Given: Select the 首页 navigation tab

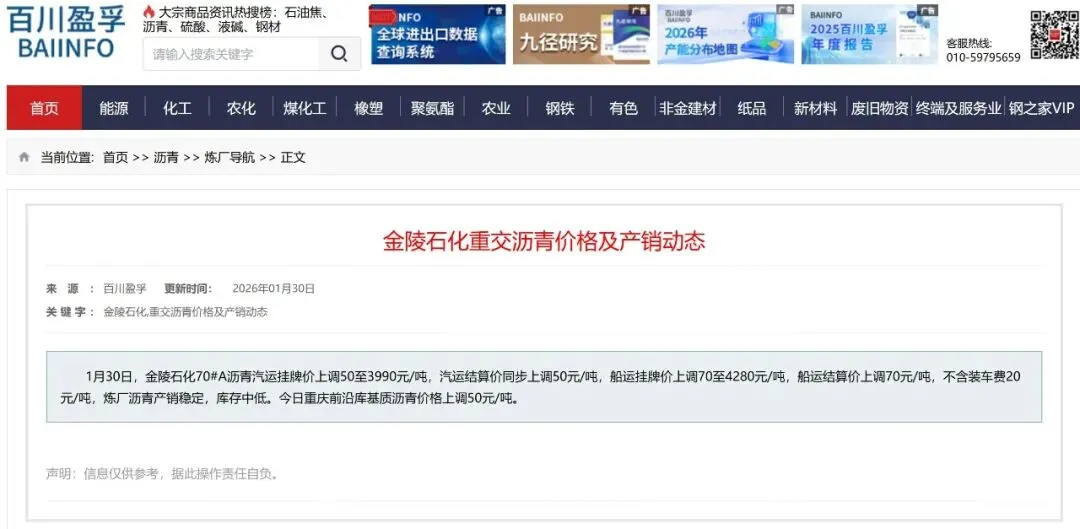Looking at the screenshot, I should coord(44,108).
